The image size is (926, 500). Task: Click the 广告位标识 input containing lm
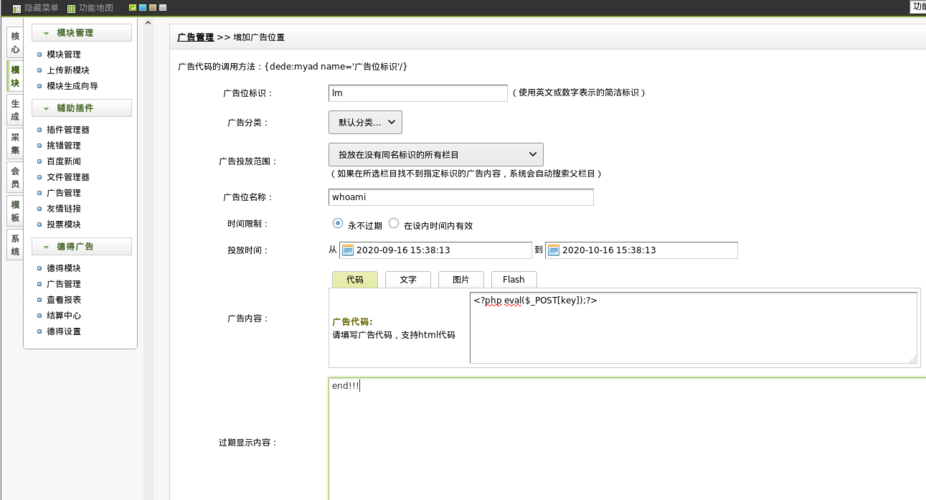(x=418, y=93)
